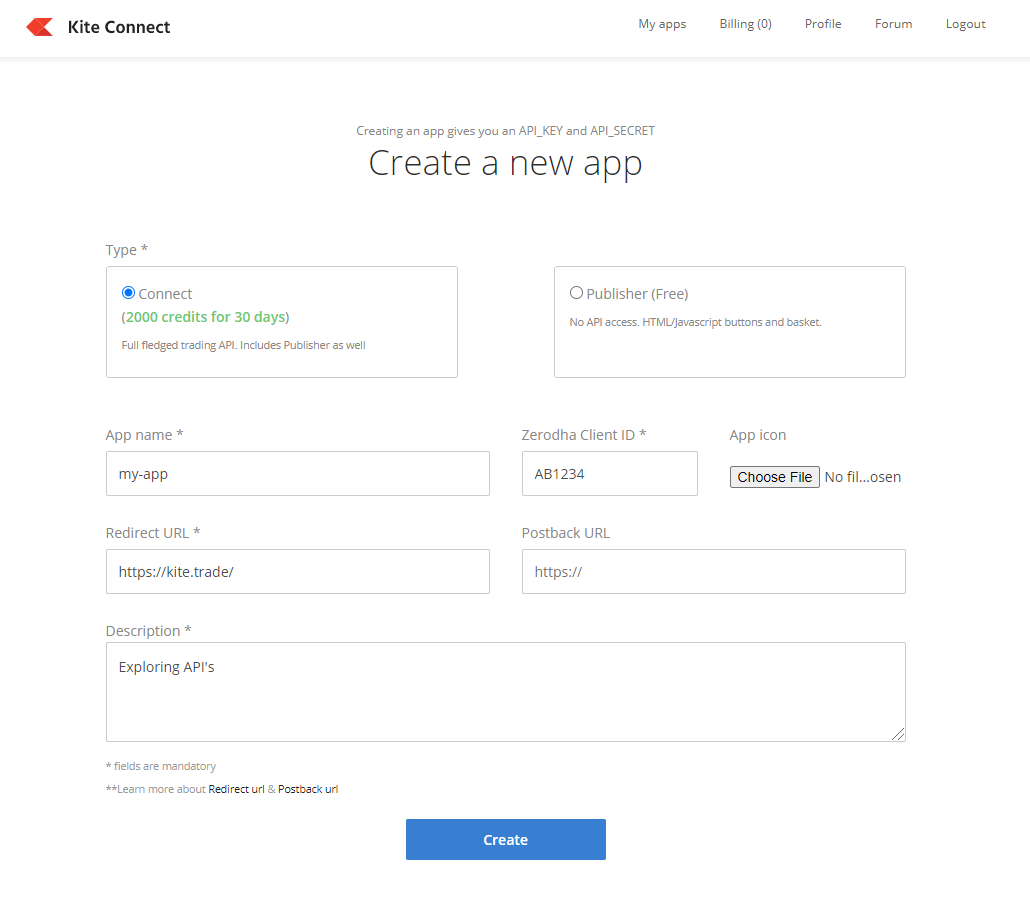This screenshot has height=901, width=1030.
Task: Click the "No fil...osen" file status text
Action: tap(862, 477)
